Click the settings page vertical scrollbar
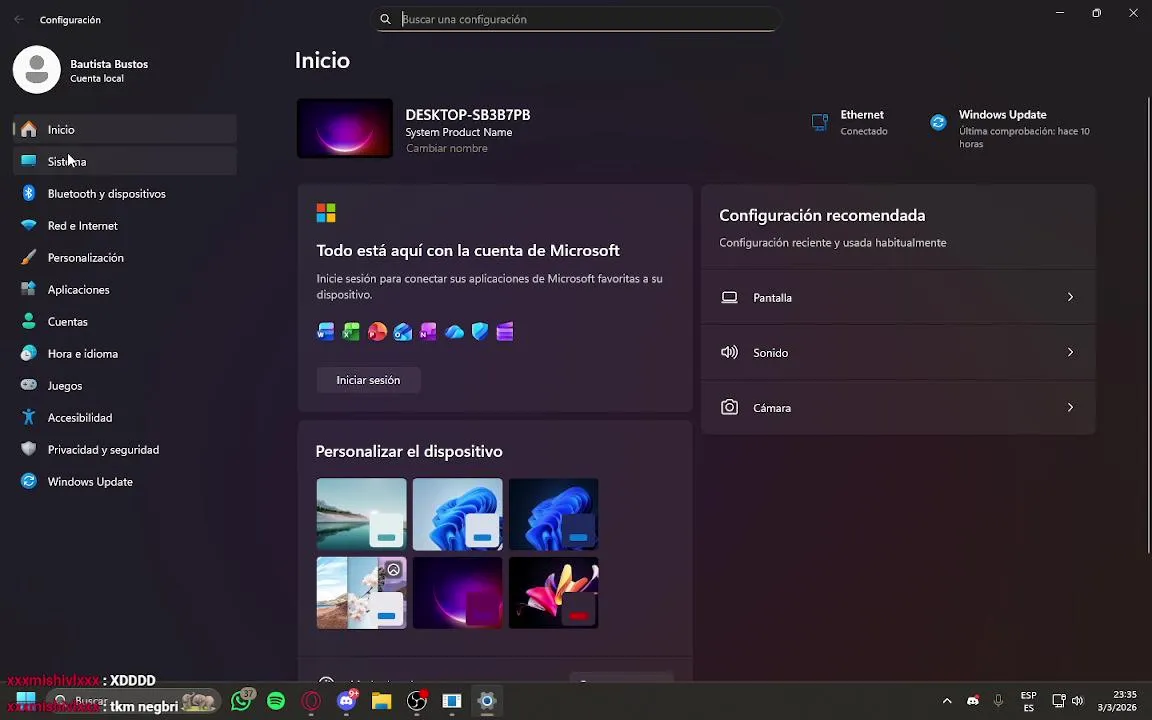Viewport: 1152px width, 720px height. pyautogui.click(x=1148, y=323)
